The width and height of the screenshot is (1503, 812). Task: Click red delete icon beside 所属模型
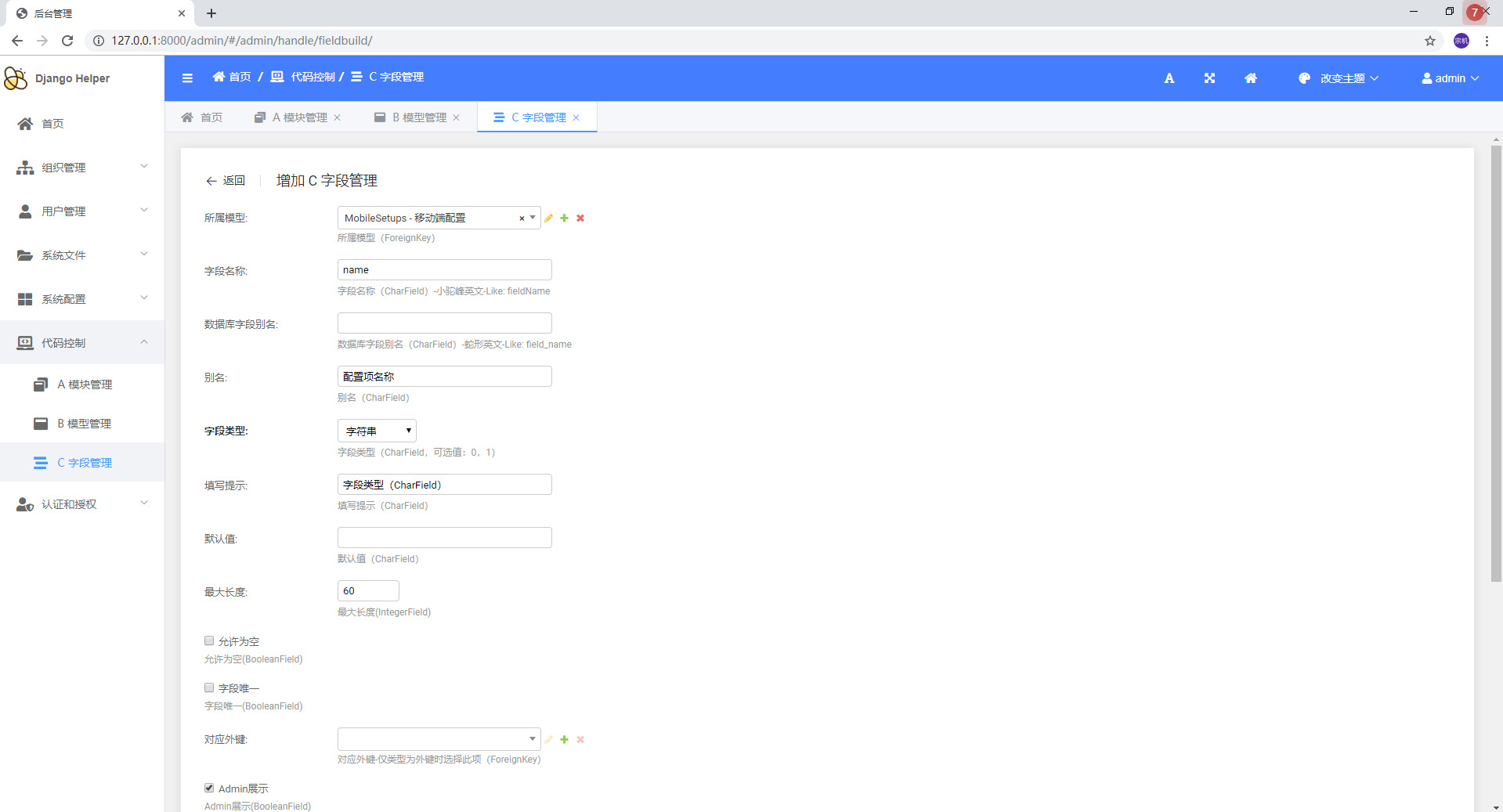pos(580,218)
